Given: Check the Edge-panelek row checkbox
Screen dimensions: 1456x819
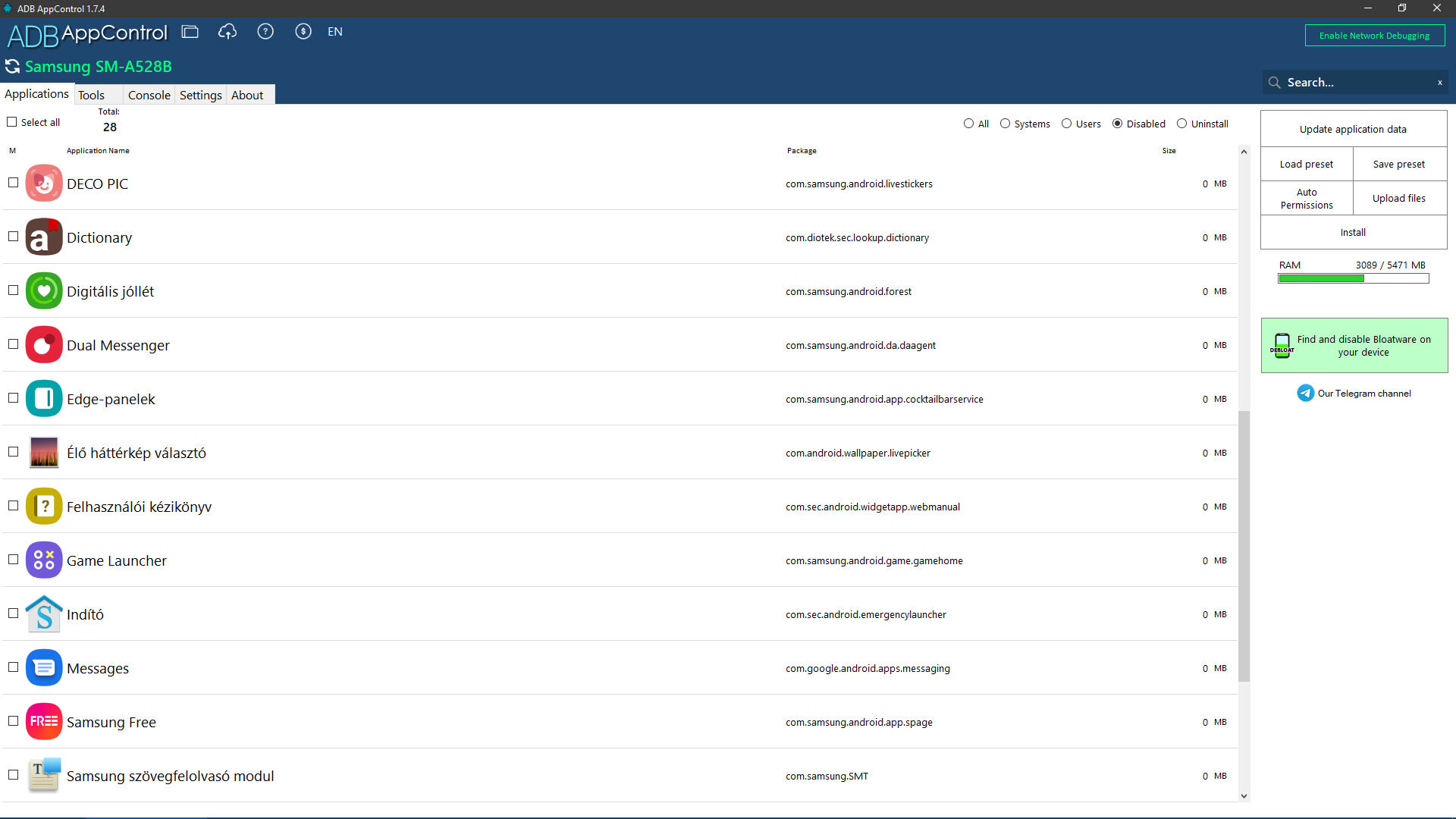Looking at the screenshot, I should (13, 398).
